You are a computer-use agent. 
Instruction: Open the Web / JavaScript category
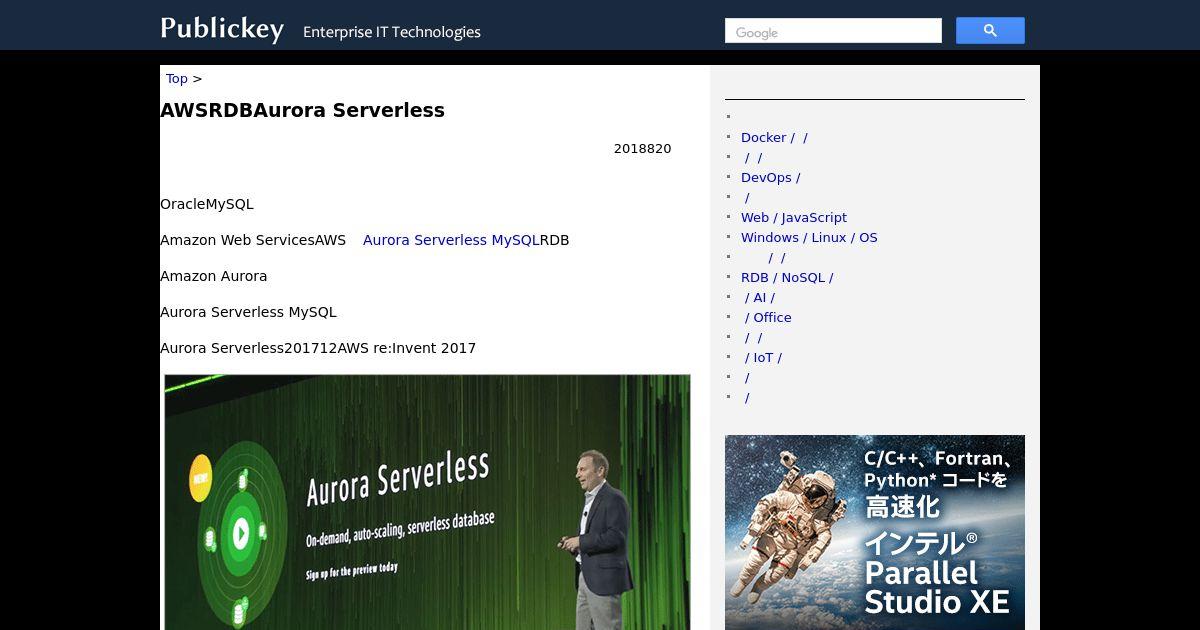point(794,218)
